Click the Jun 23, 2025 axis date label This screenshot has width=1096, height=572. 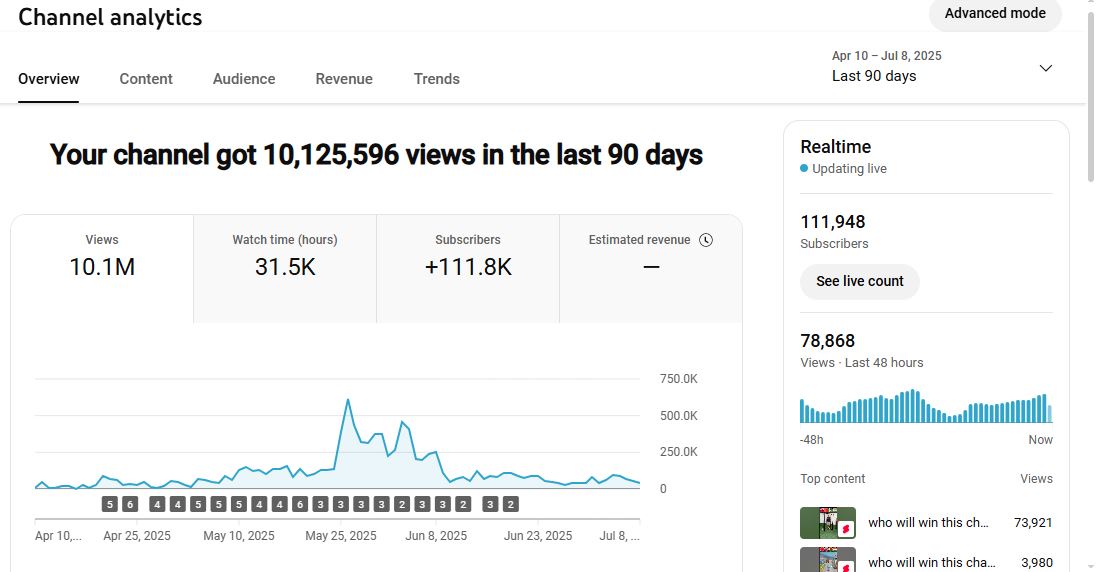538,536
